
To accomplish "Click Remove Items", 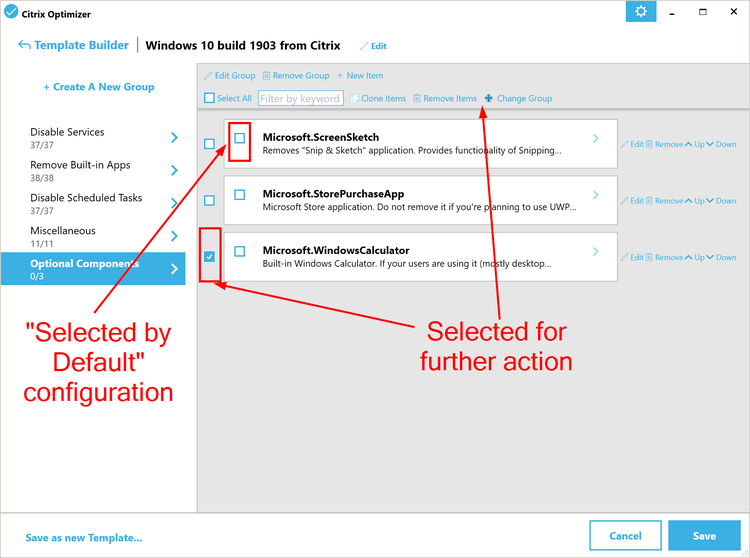I will click(445, 98).
